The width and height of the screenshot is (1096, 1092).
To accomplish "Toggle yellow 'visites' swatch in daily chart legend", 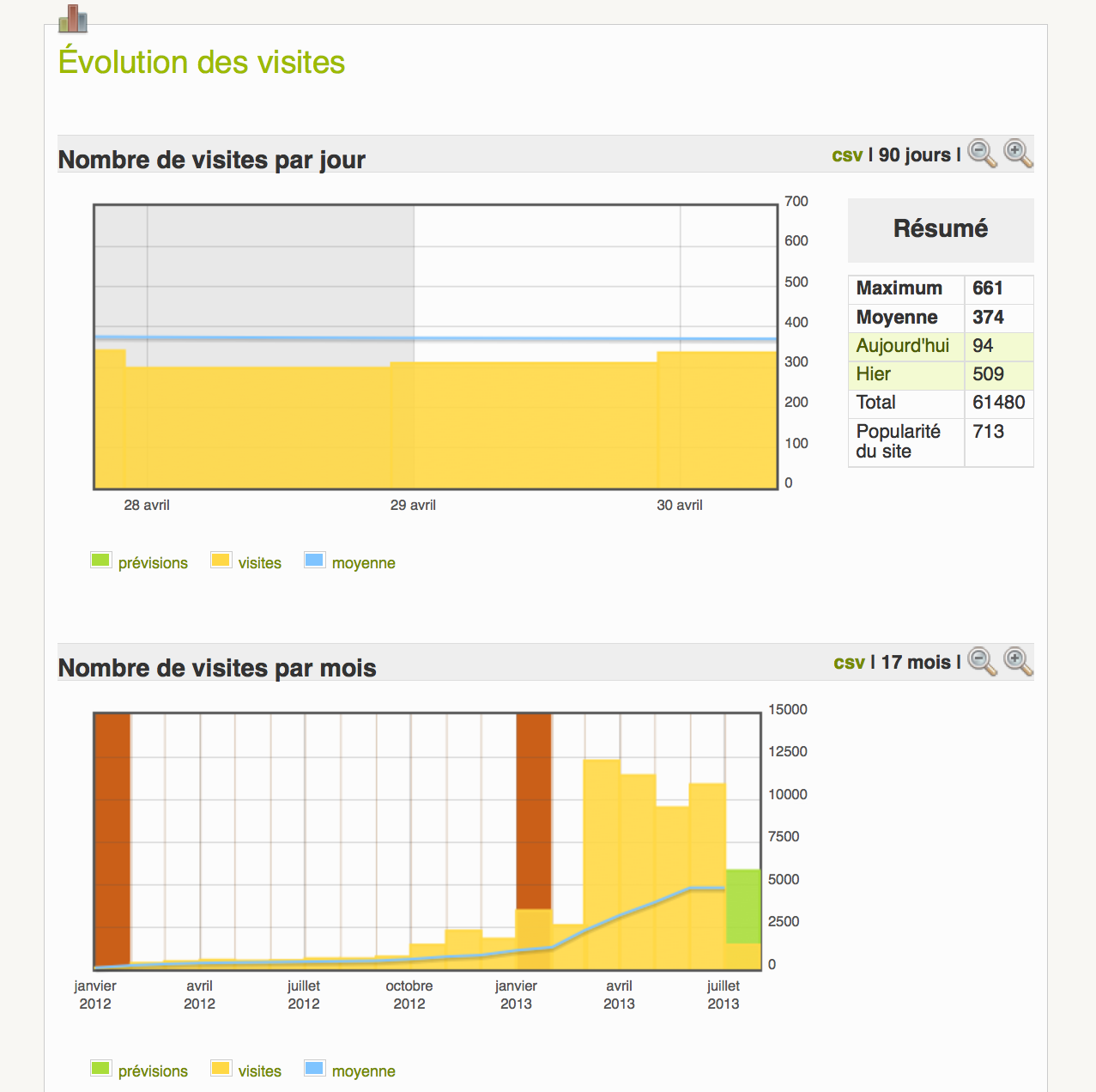I will (221, 561).
